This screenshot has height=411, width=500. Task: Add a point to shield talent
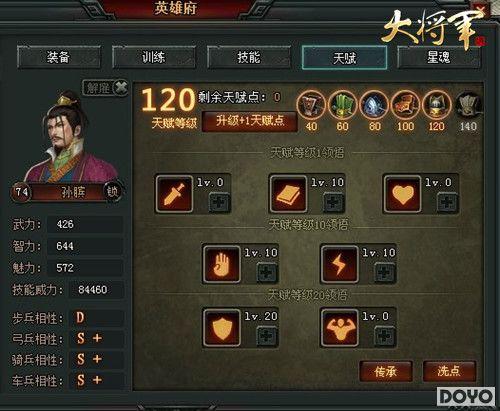pos(267,336)
